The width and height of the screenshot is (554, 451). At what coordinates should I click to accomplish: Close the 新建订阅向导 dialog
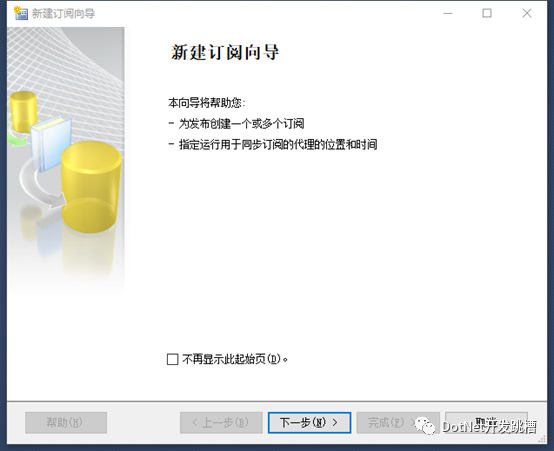pyautogui.click(x=527, y=13)
